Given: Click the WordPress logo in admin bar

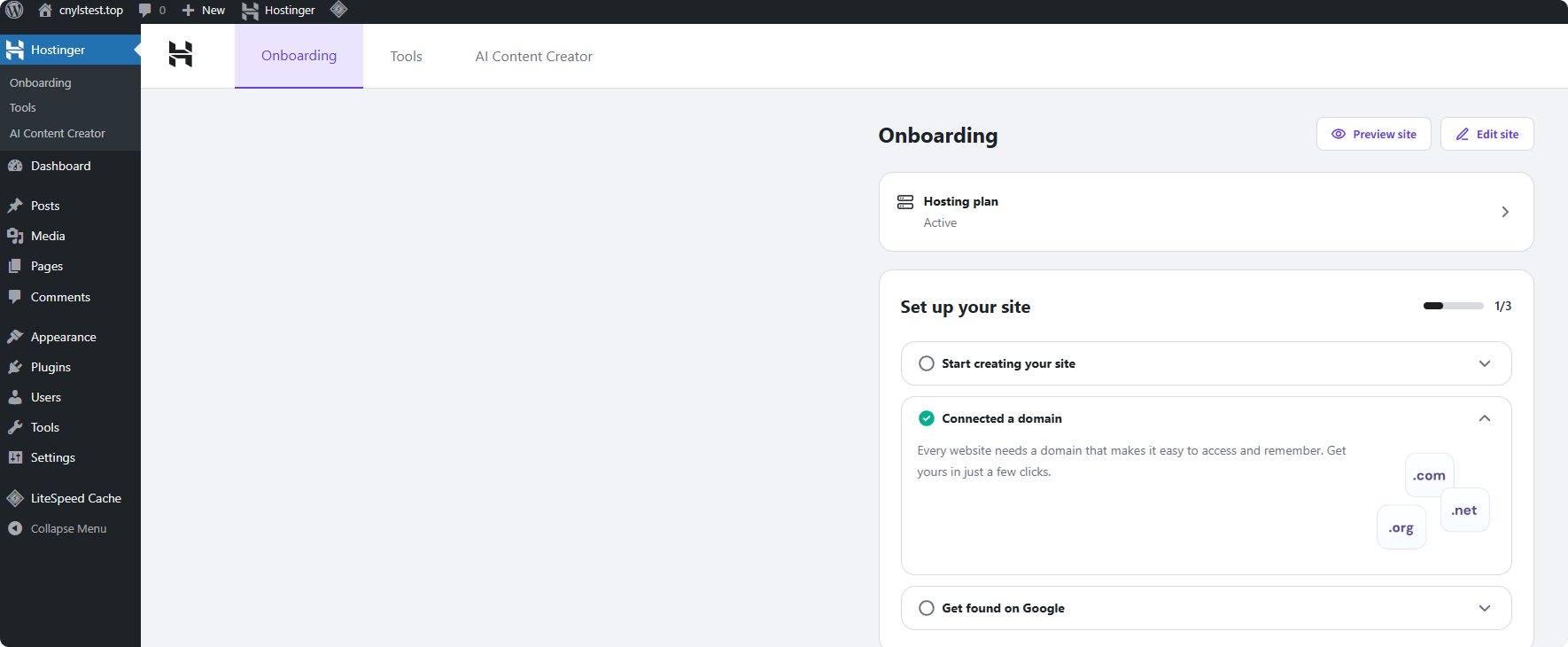Looking at the screenshot, I should 15,11.
